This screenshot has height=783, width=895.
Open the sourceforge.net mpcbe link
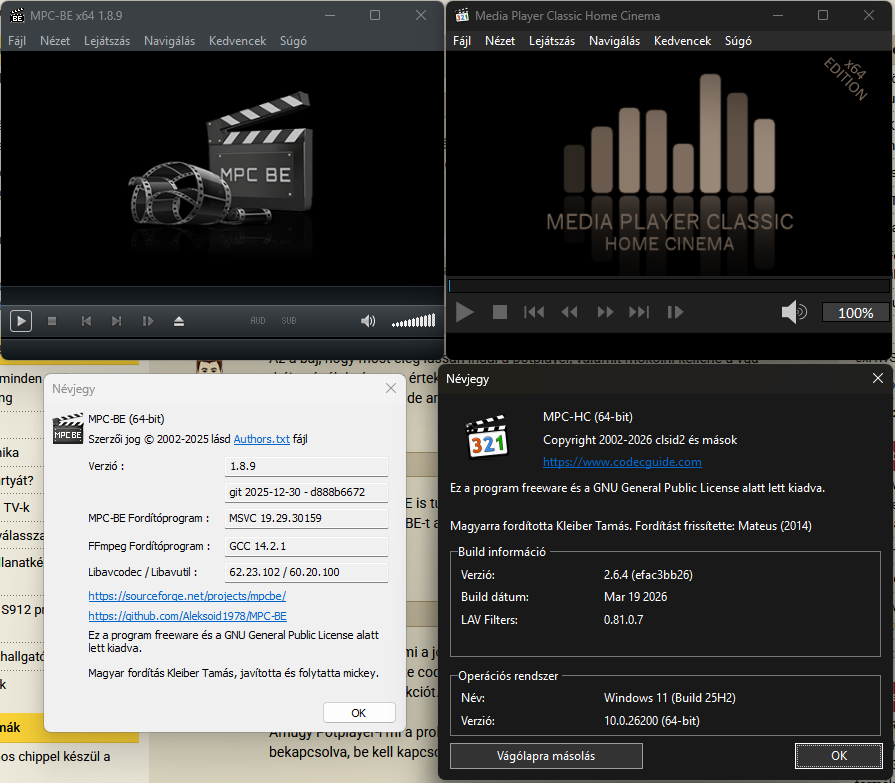187,596
